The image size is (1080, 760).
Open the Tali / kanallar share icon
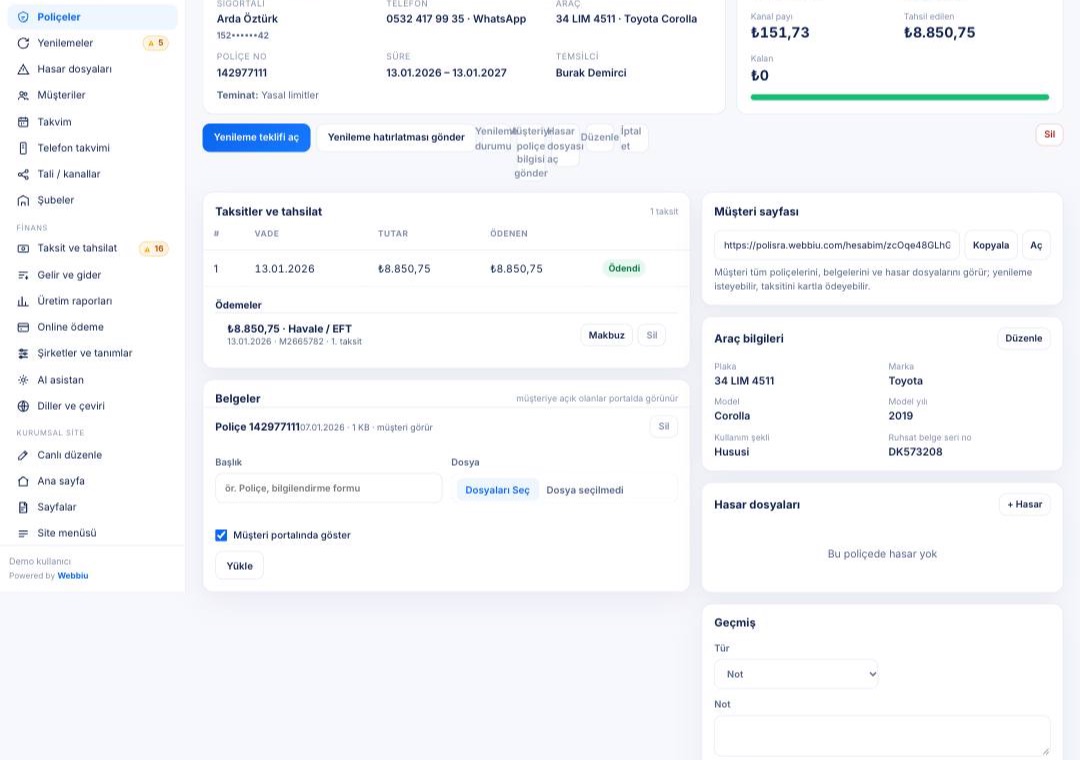(x=23, y=174)
